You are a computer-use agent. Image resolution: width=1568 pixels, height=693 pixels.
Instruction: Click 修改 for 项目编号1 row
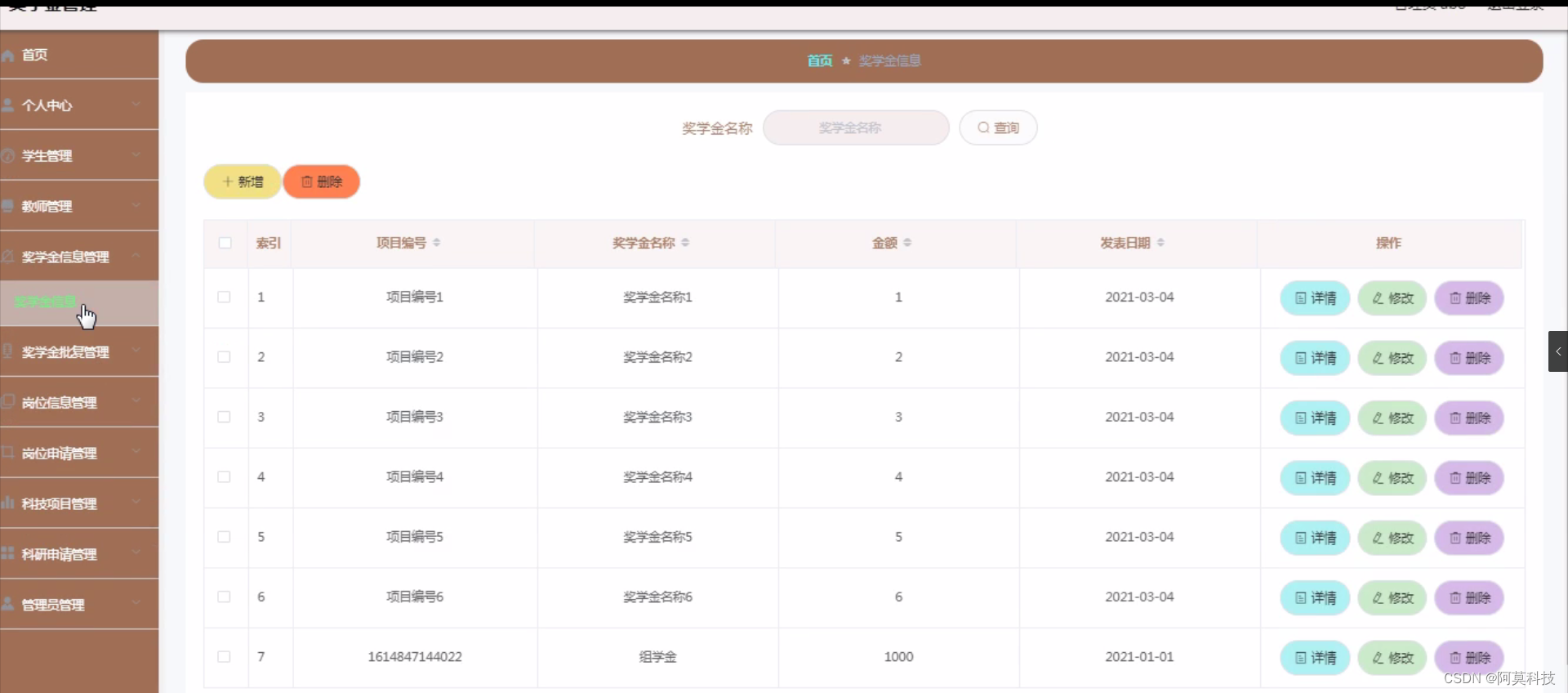tap(1392, 298)
